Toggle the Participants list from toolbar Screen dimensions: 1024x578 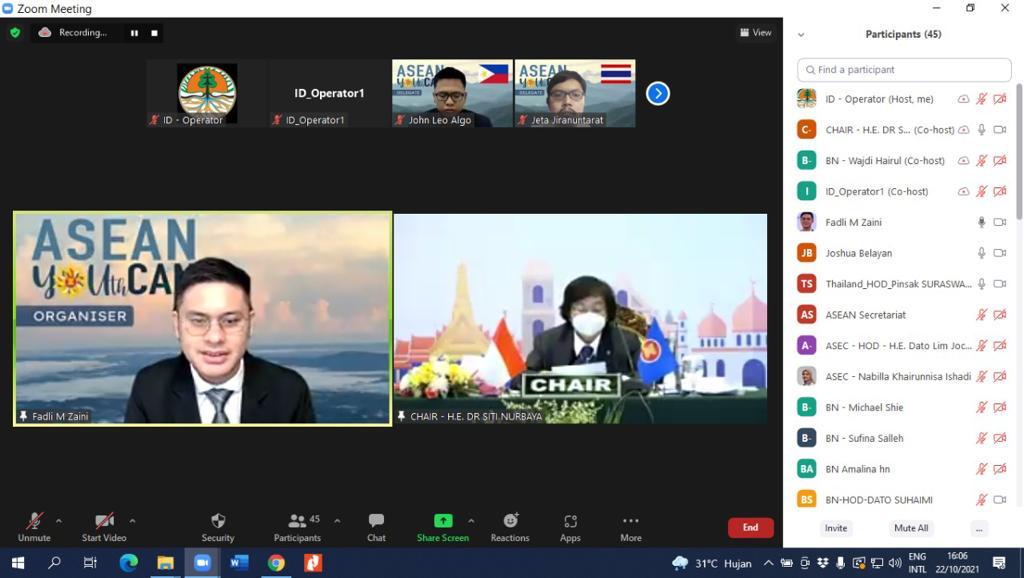297,521
